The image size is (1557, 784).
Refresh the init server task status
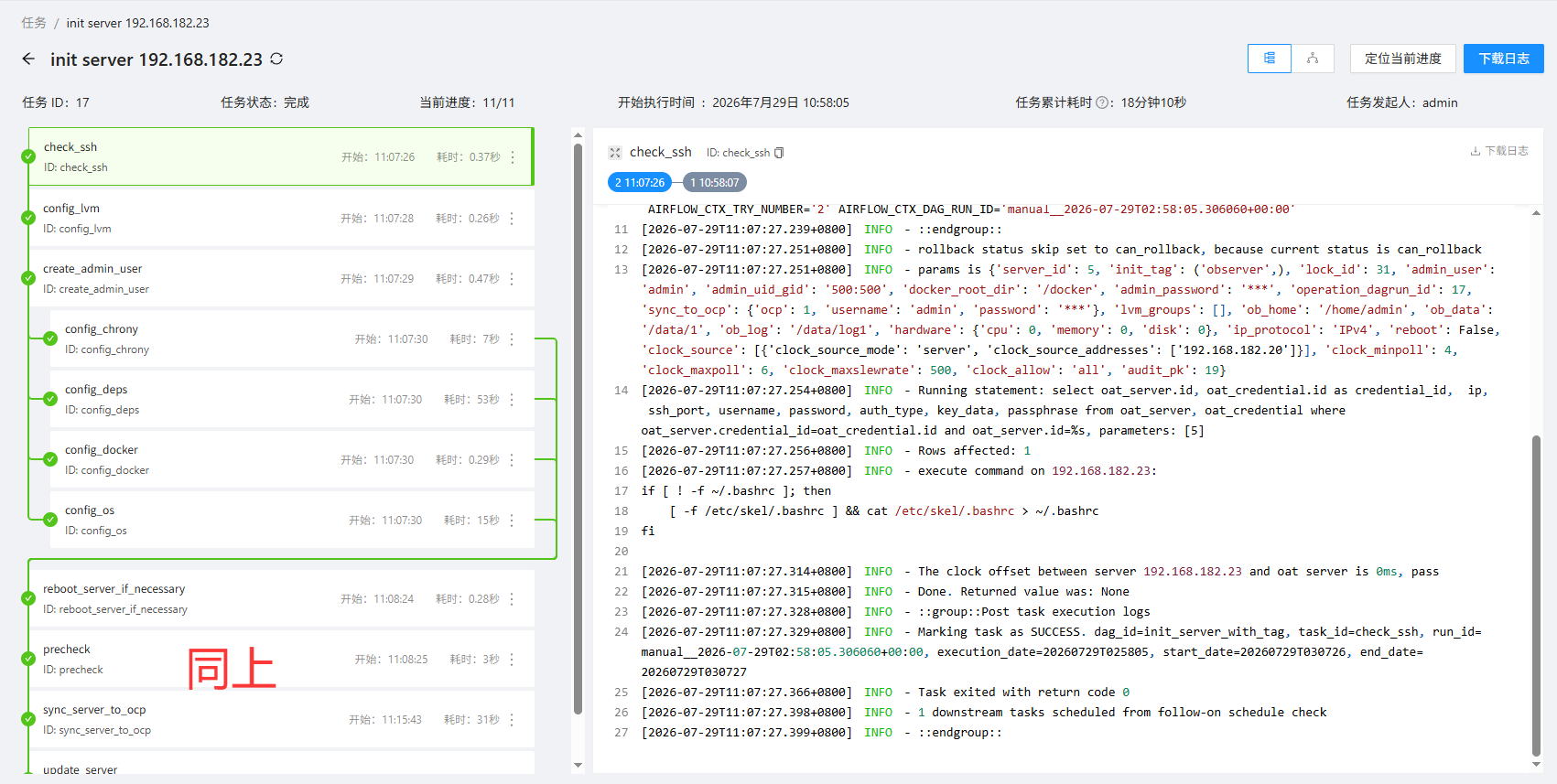pos(276,59)
